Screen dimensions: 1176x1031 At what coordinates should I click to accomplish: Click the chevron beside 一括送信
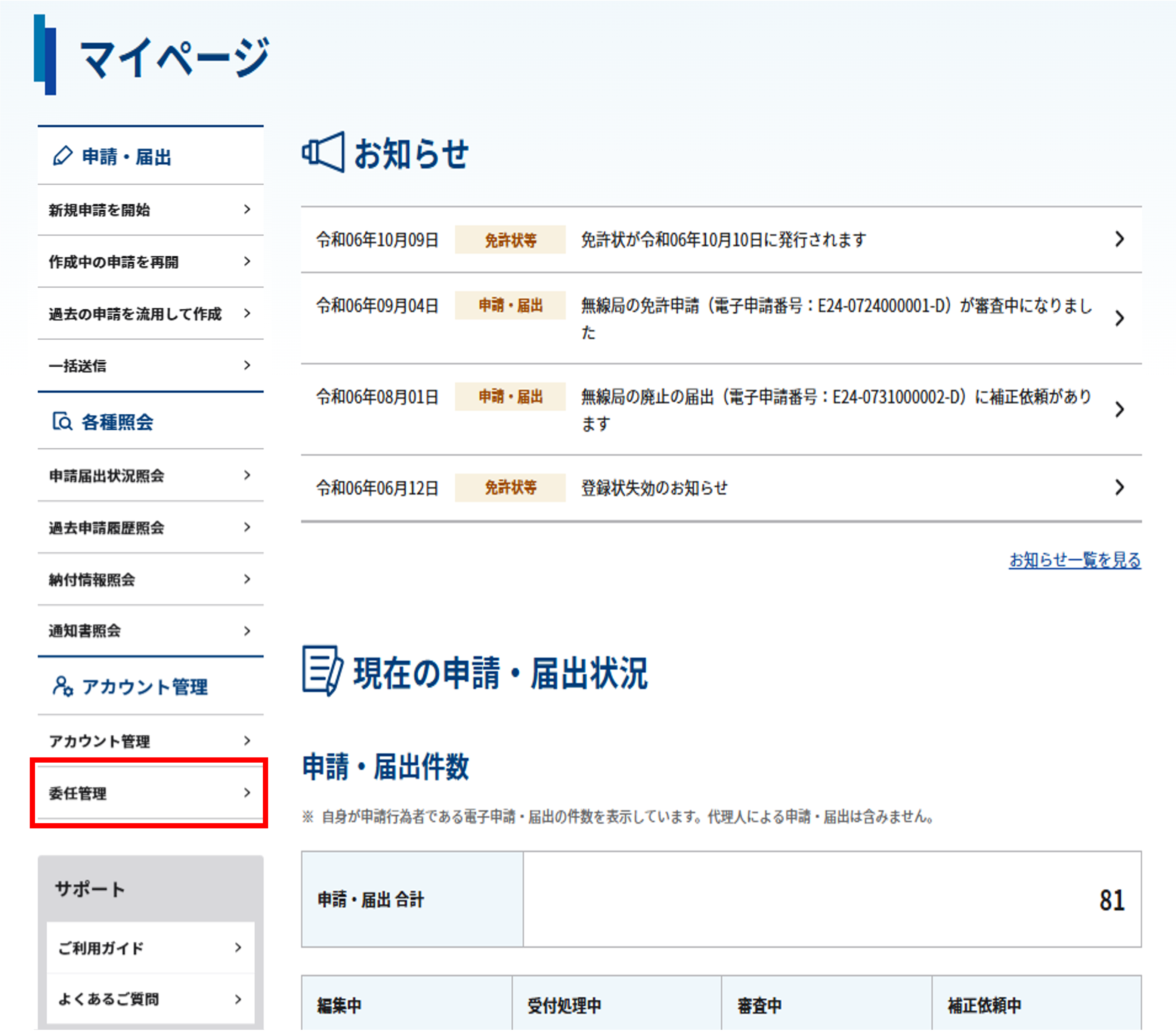pyautogui.click(x=247, y=365)
